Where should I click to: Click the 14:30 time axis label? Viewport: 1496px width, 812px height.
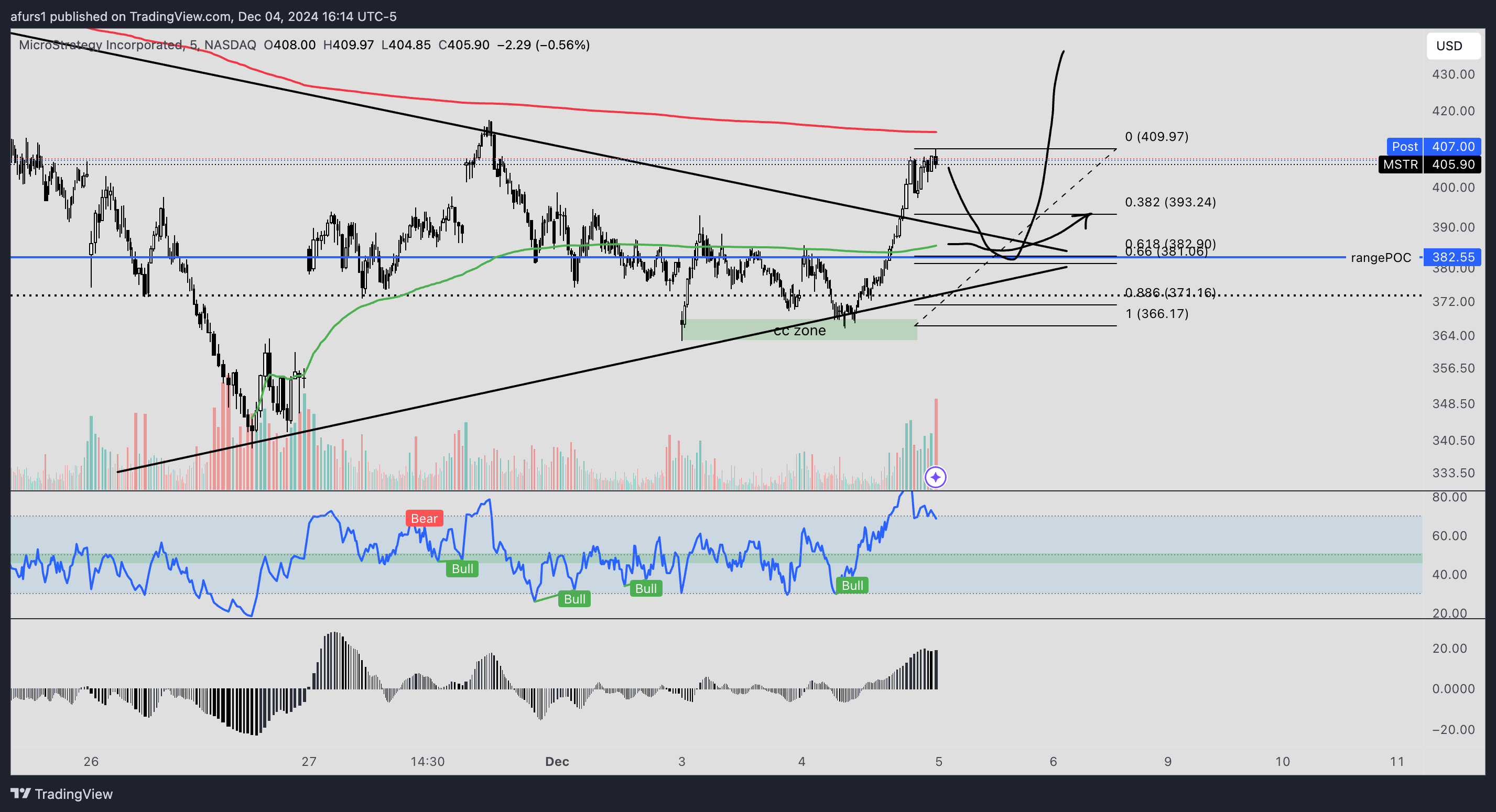coord(427,761)
